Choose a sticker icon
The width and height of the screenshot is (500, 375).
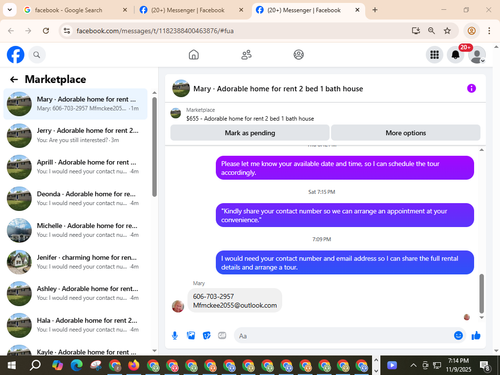pyautogui.click(x=207, y=335)
